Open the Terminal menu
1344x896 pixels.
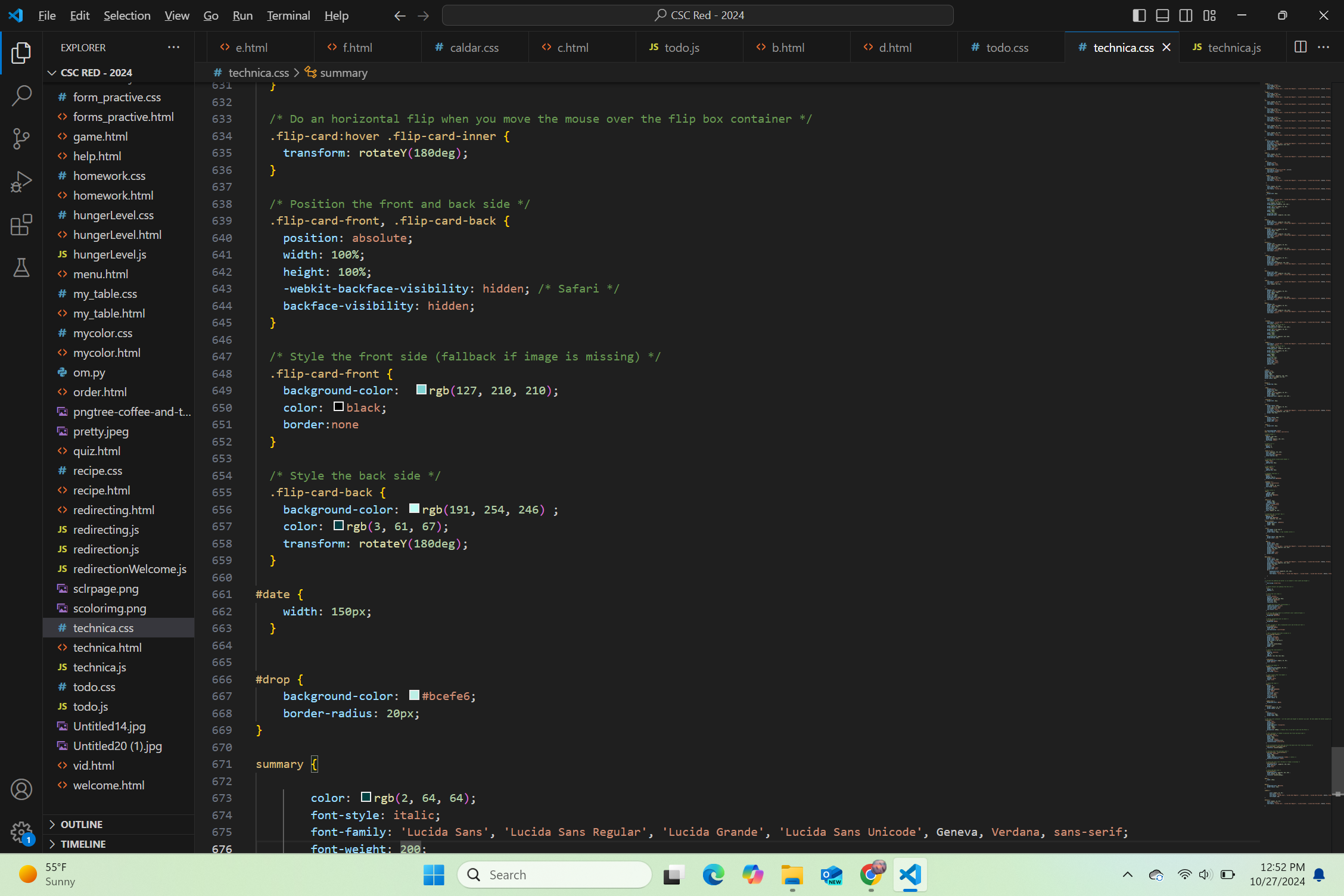click(x=288, y=15)
